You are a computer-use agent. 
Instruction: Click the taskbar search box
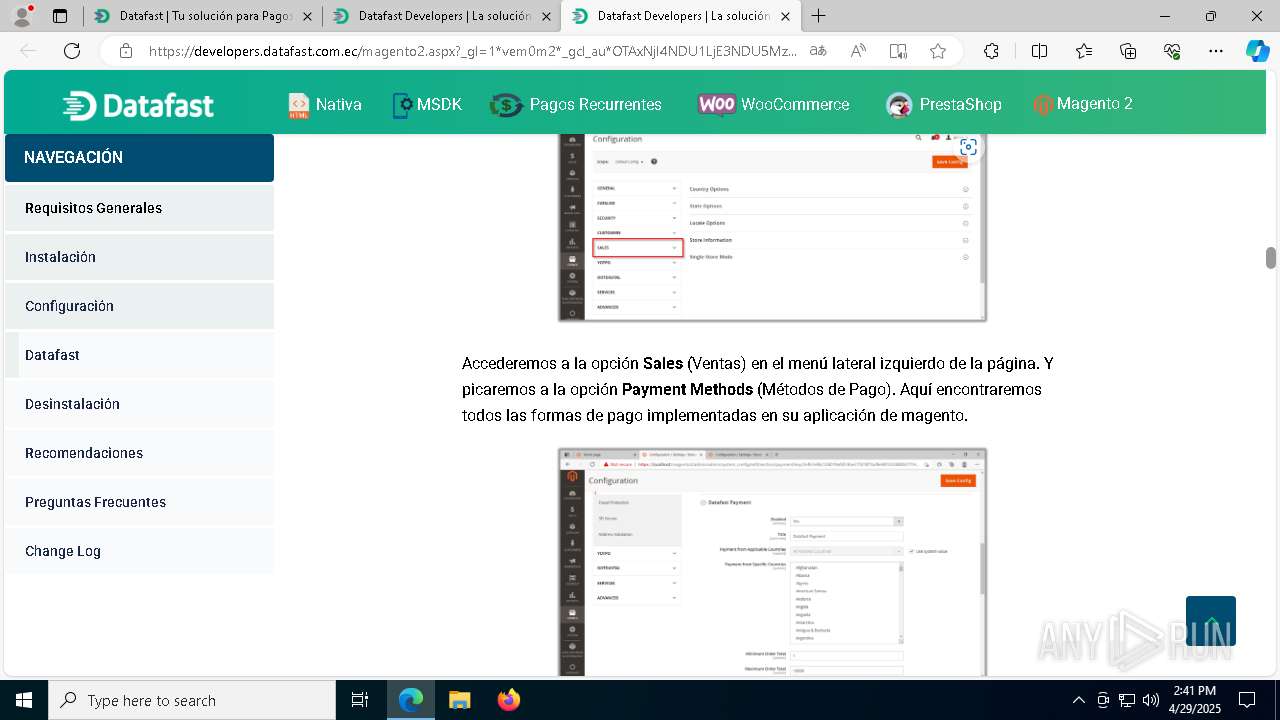click(x=192, y=700)
